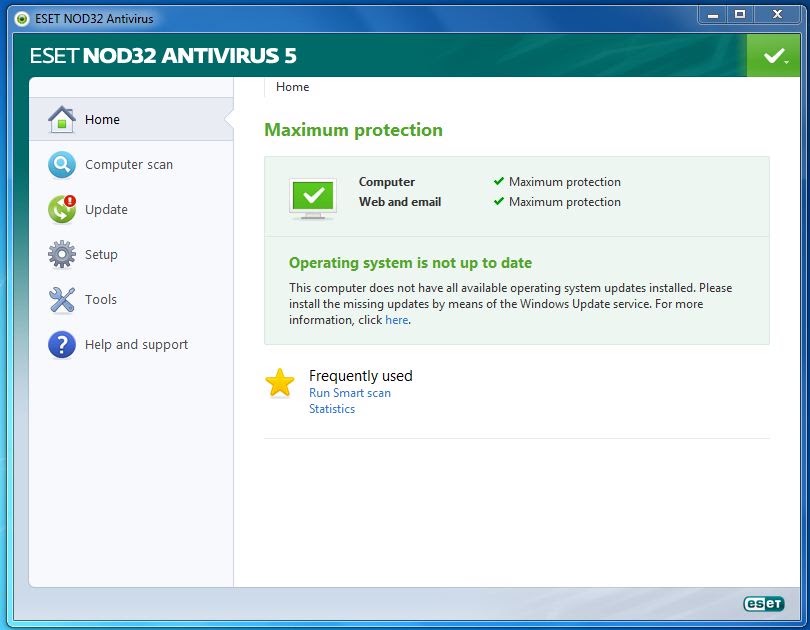Open the Statistics link

[x=332, y=409]
